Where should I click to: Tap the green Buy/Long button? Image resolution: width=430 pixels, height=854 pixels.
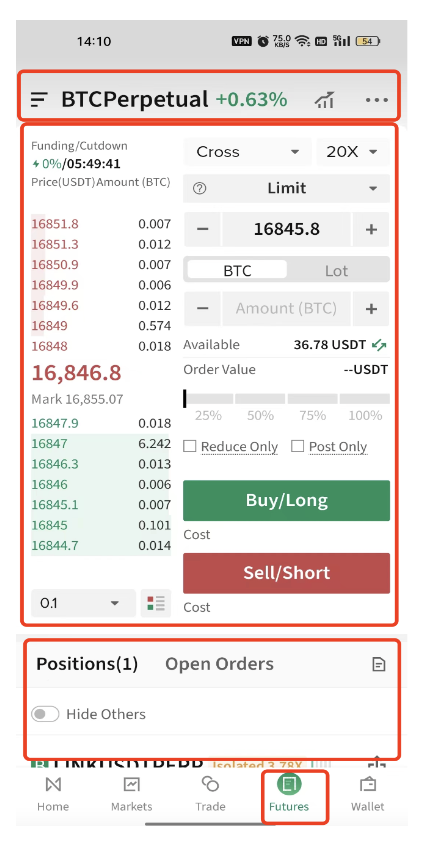(x=286, y=501)
